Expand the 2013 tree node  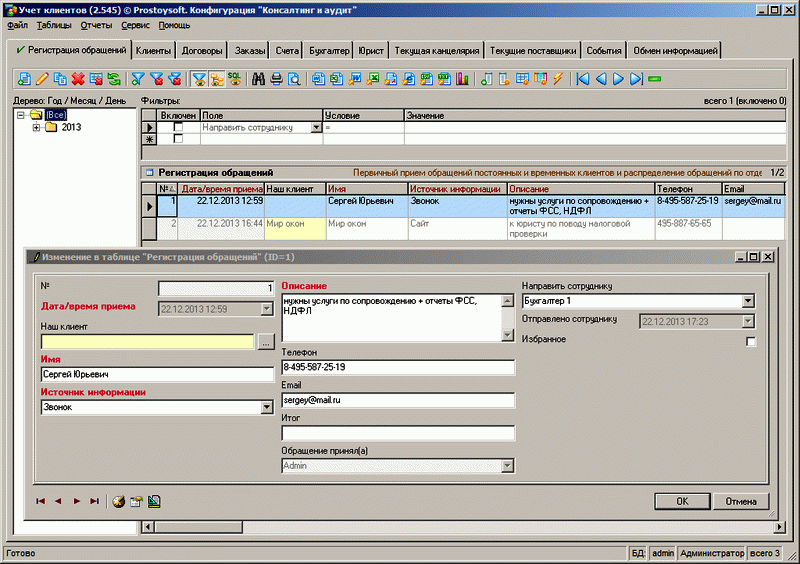[x=37, y=128]
